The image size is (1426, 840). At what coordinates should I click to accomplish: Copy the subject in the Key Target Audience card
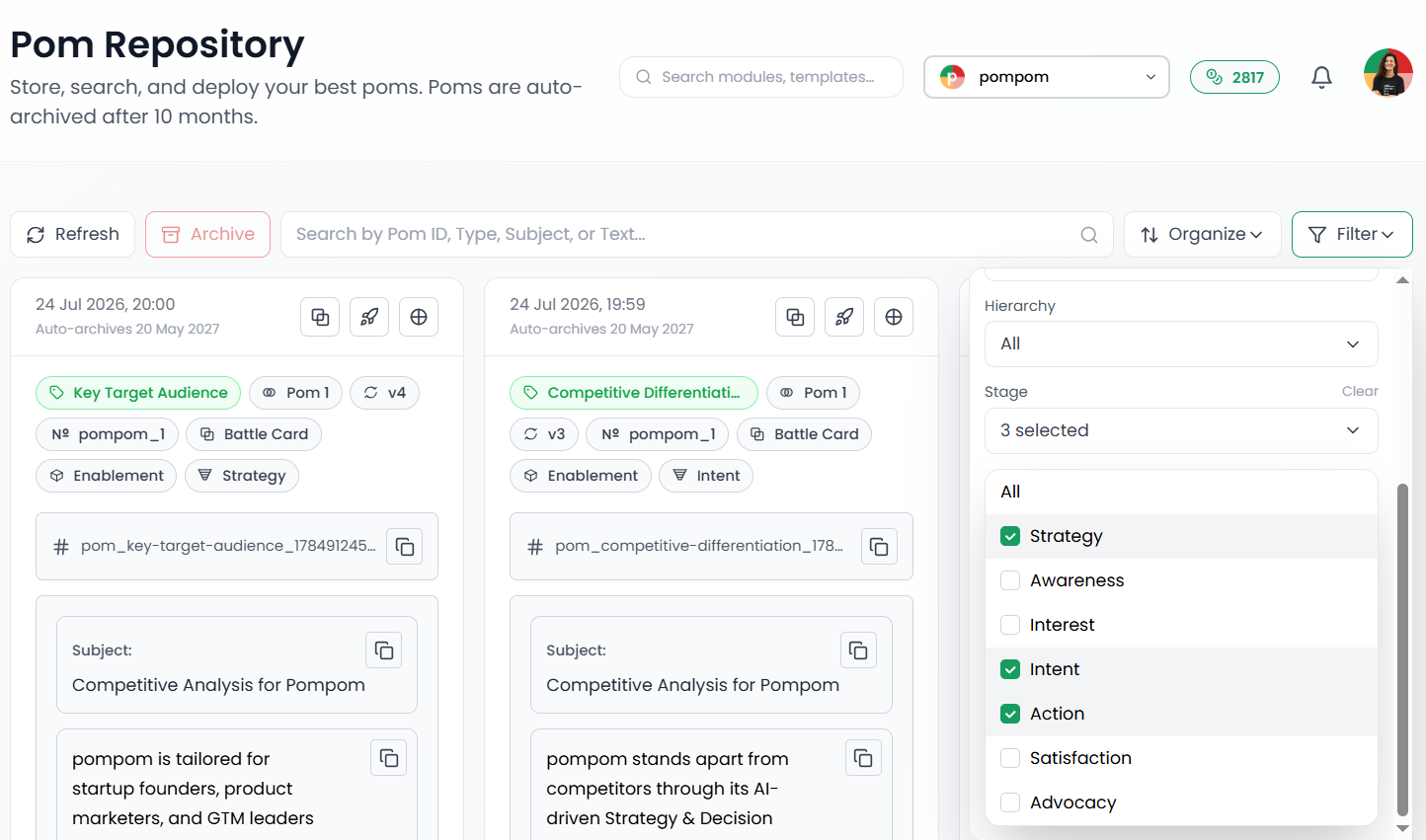click(384, 650)
